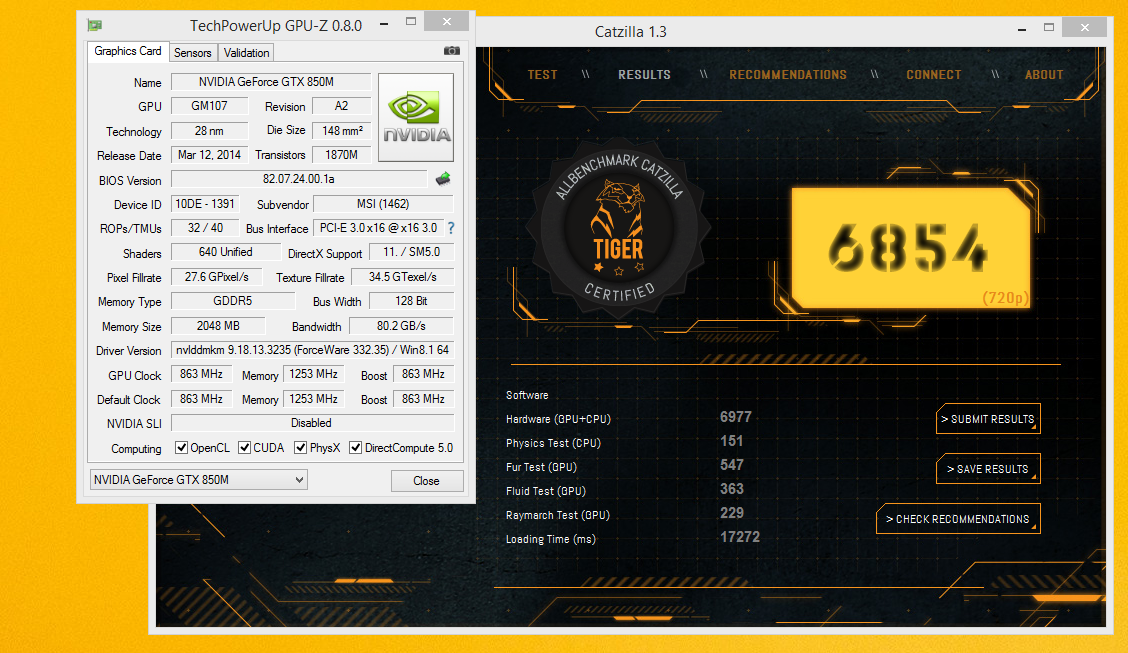Click the GPU Clock field 863 MHz

point(201,375)
